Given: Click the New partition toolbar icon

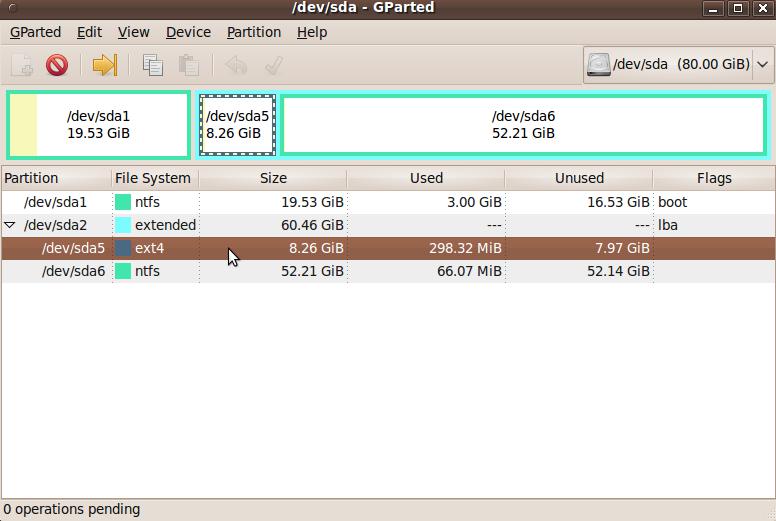Looking at the screenshot, I should 22,65.
